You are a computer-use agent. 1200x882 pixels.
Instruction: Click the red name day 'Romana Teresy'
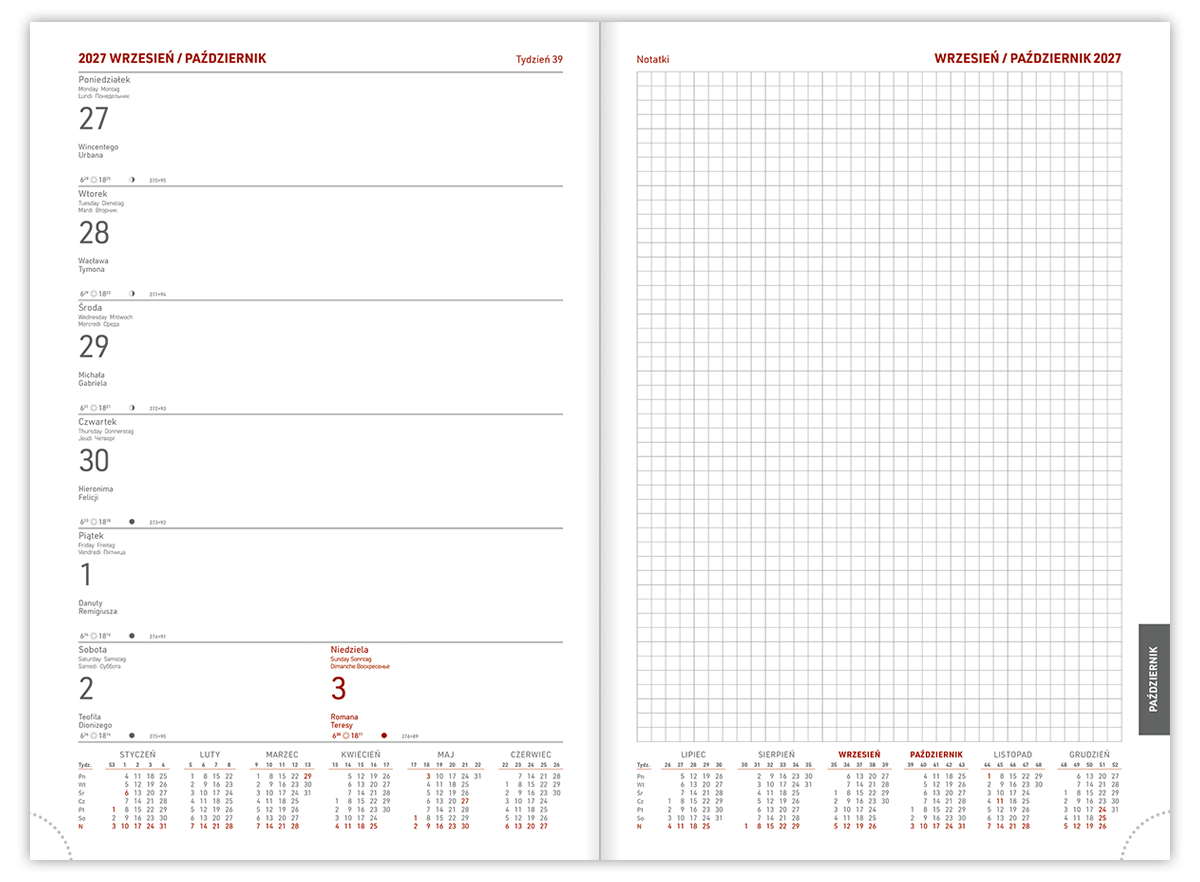(345, 721)
